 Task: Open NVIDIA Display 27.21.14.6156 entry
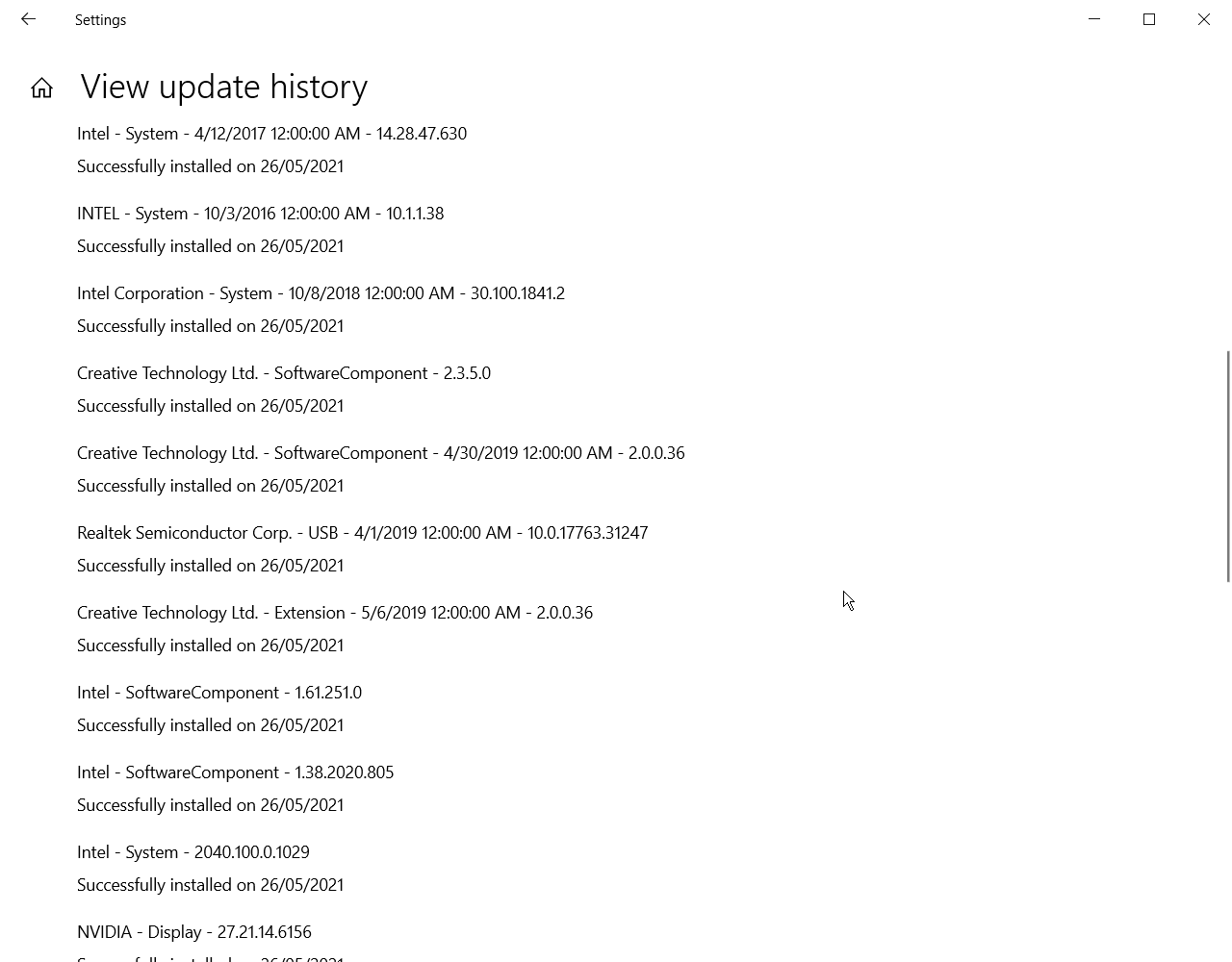click(x=194, y=932)
